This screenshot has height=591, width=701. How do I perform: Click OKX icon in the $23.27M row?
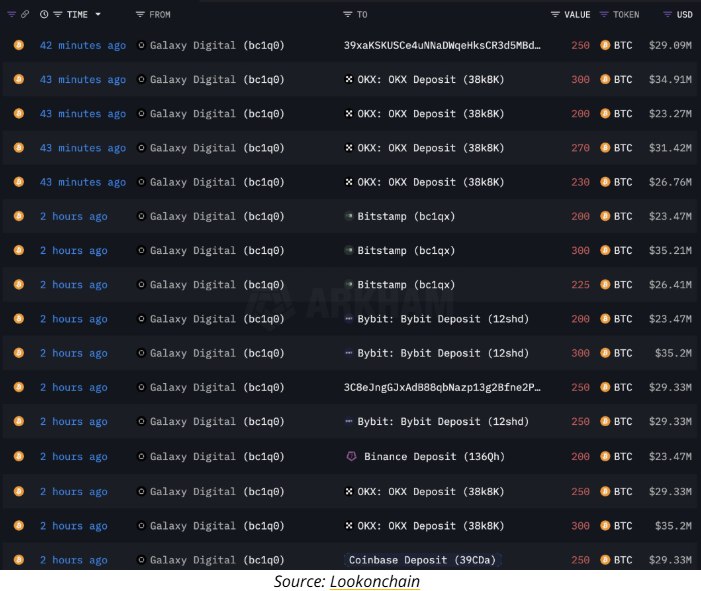(349, 114)
